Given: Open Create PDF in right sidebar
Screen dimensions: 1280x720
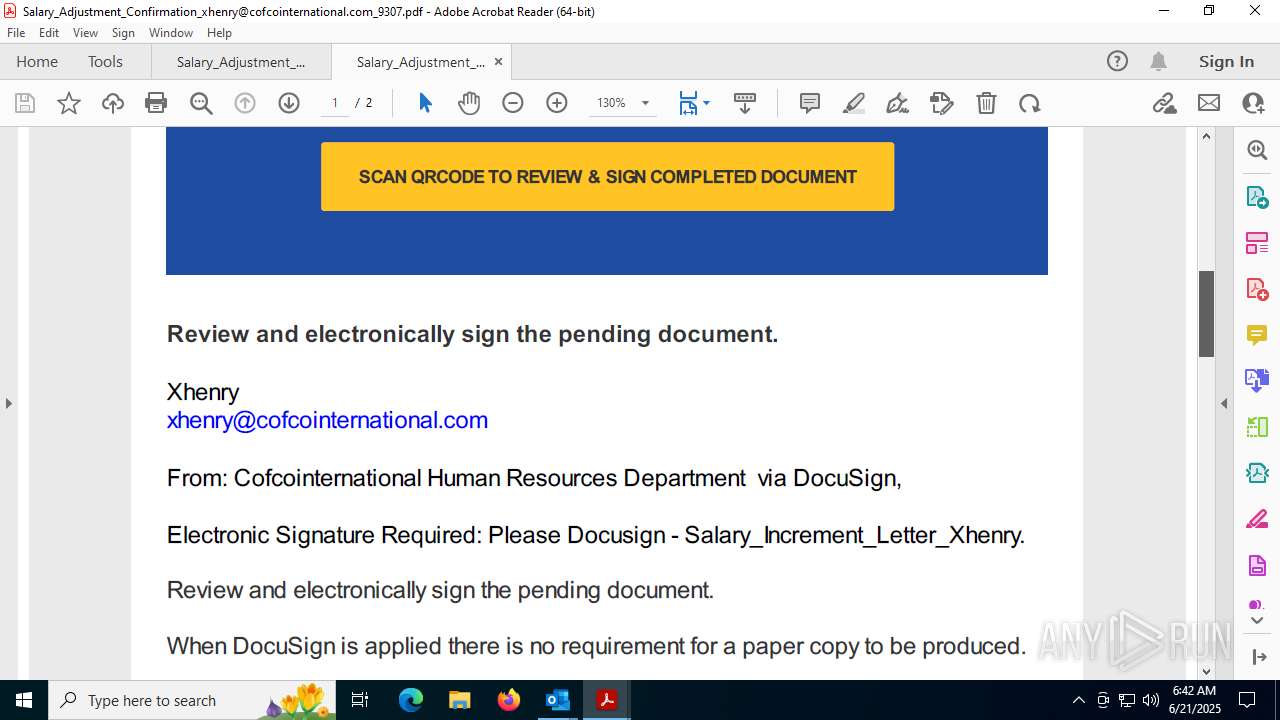Looking at the screenshot, I should coord(1257,289).
